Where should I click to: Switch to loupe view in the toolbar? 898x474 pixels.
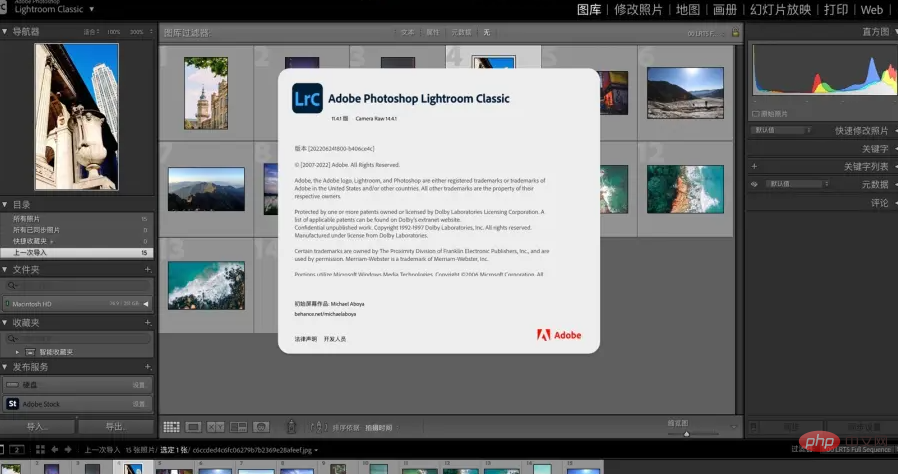click(194, 427)
